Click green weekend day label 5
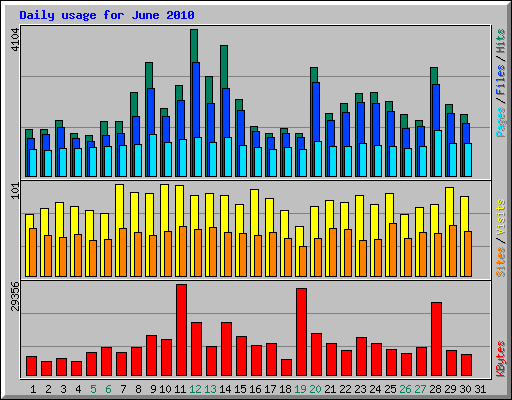Screen dimensions: 512x400 click(x=93, y=389)
